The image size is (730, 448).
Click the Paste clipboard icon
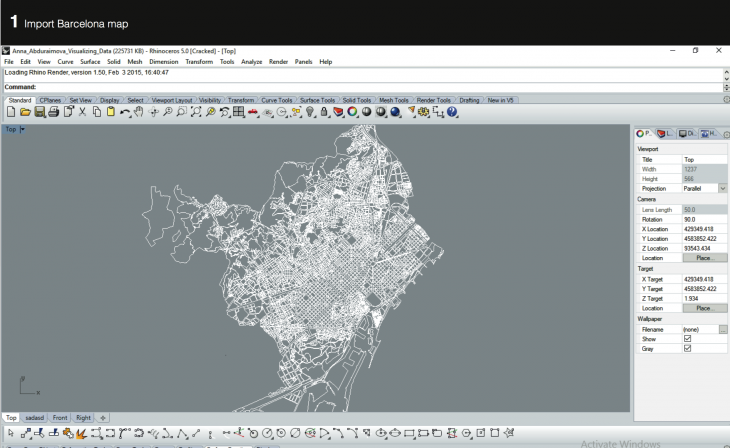(111, 112)
